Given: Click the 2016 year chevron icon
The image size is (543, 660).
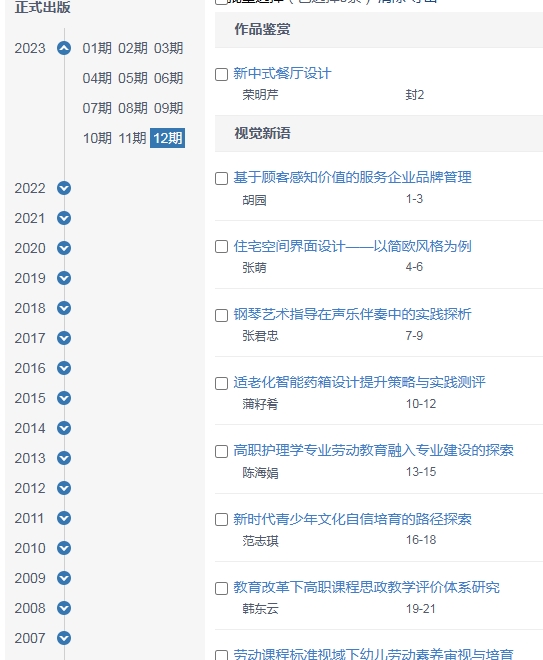Looking at the screenshot, I should (64, 368).
